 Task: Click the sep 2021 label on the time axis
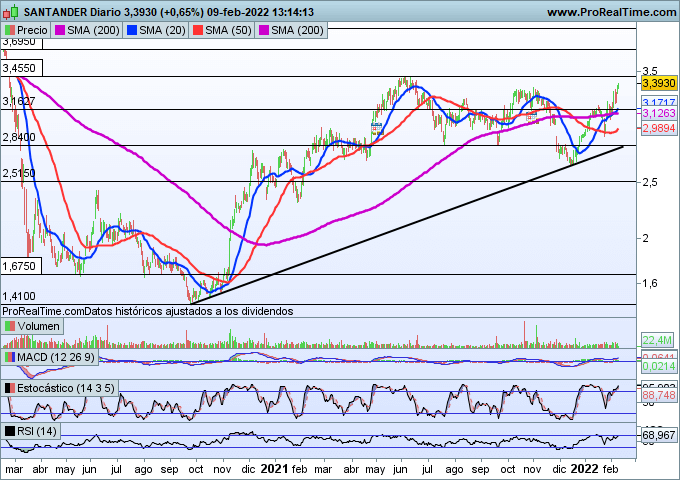[x=480, y=470]
